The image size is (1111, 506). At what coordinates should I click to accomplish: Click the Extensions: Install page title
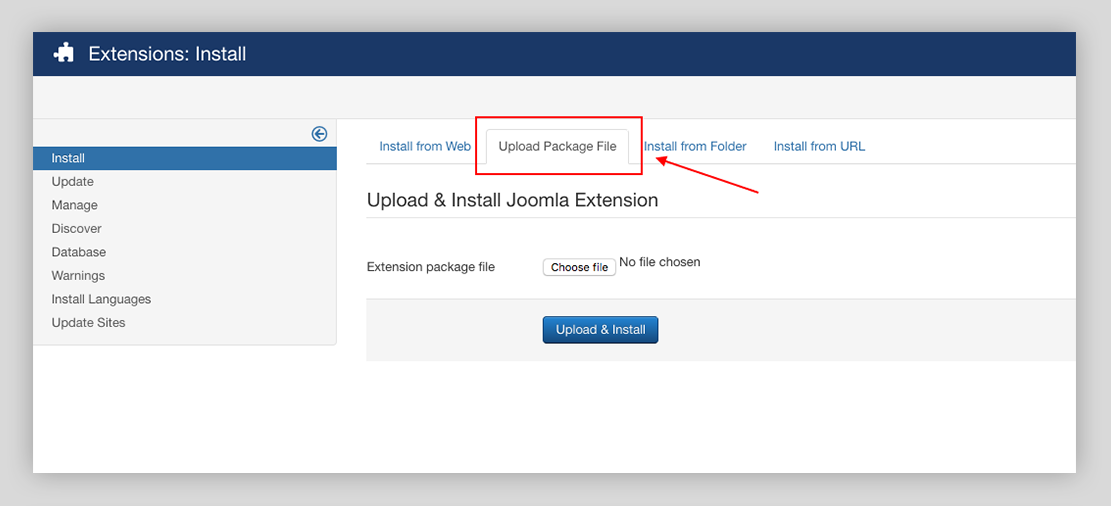(x=167, y=54)
